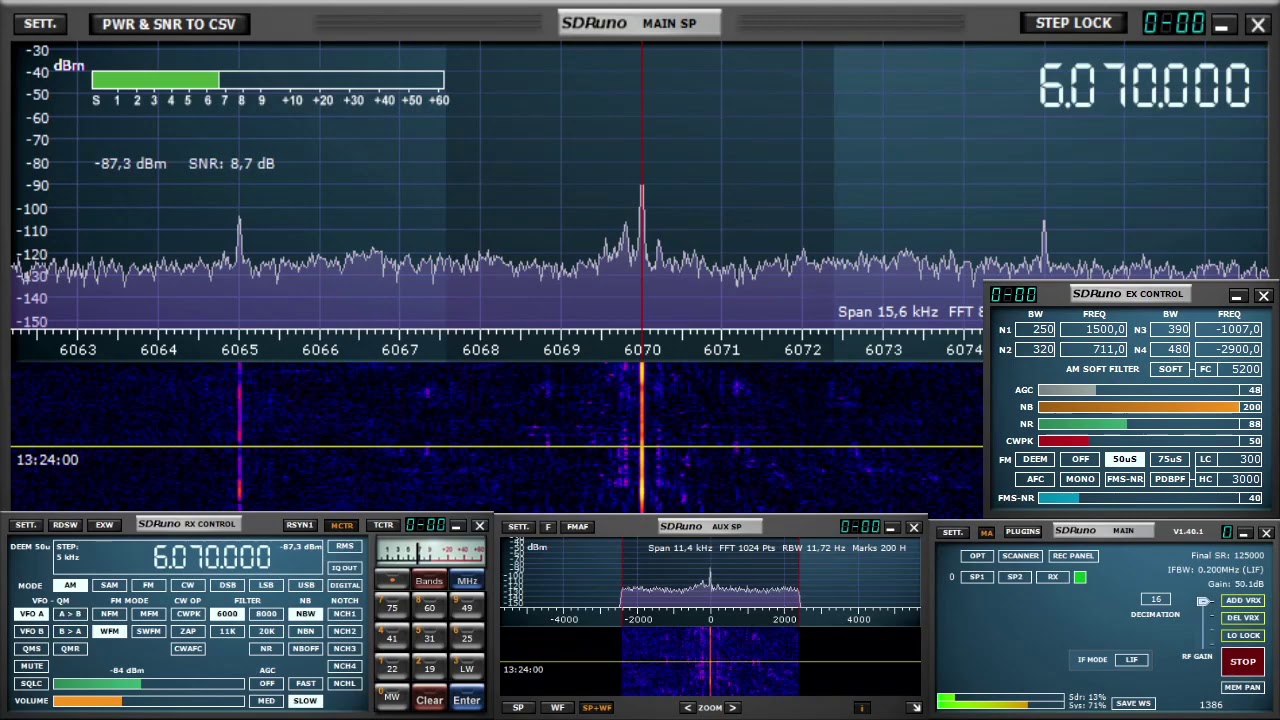Click PWR & SNR TO CSV button
Viewport: 1280px width, 720px height.
pyautogui.click(x=169, y=23)
